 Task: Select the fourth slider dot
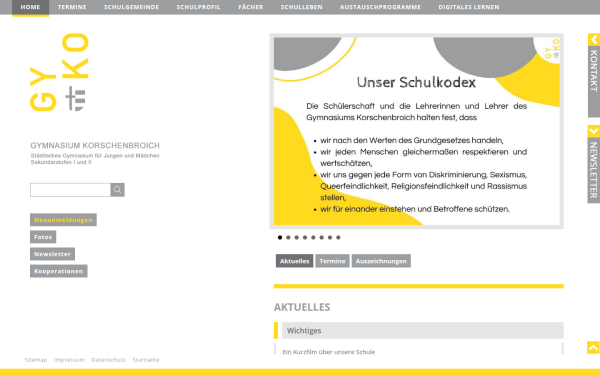(x=305, y=237)
